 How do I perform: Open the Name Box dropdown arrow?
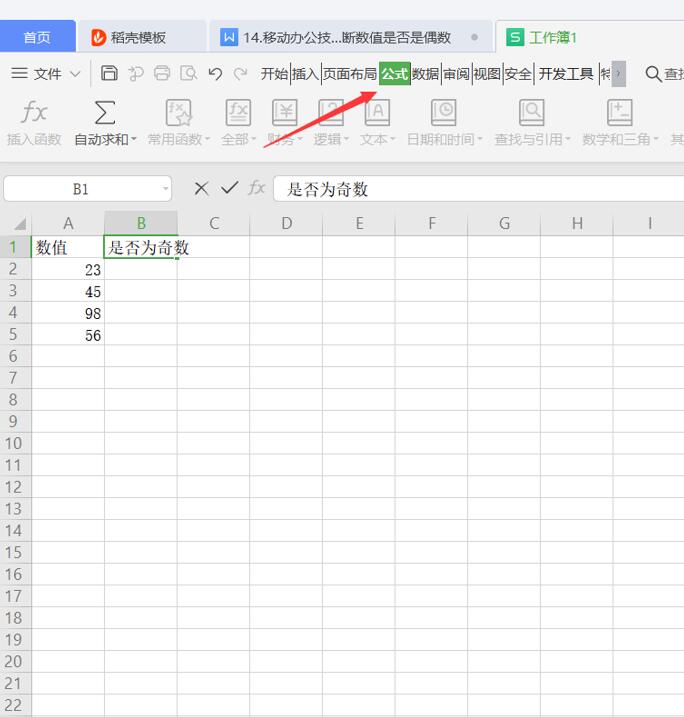coord(166,188)
